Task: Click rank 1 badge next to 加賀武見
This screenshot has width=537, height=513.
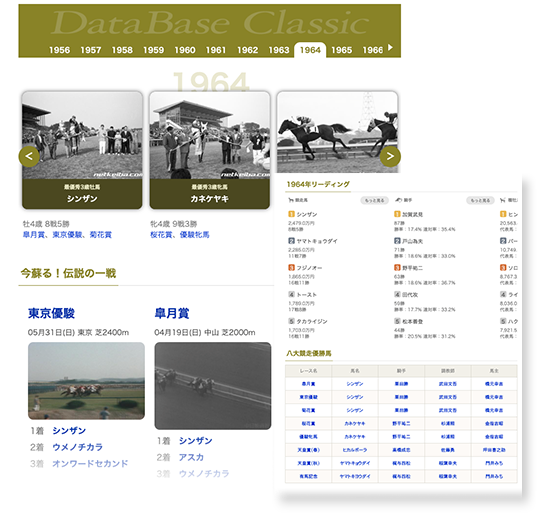Action: click(x=397, y=214)
